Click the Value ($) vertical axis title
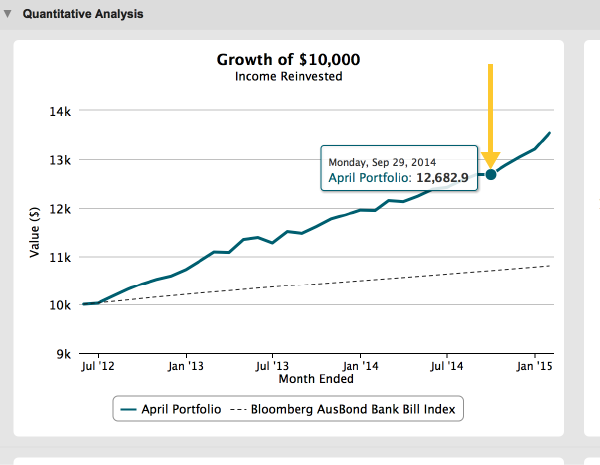This screenshot has width=600, height=465. tap(35, 232)
